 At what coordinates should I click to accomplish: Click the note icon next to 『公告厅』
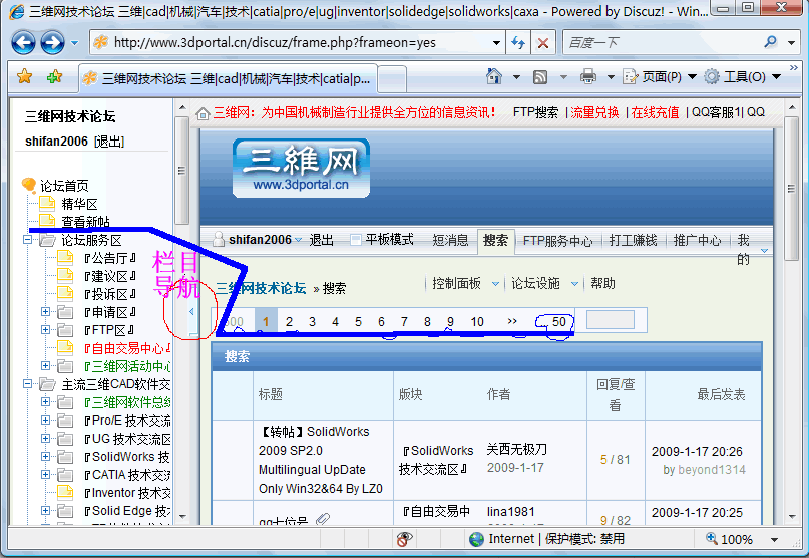65,257
